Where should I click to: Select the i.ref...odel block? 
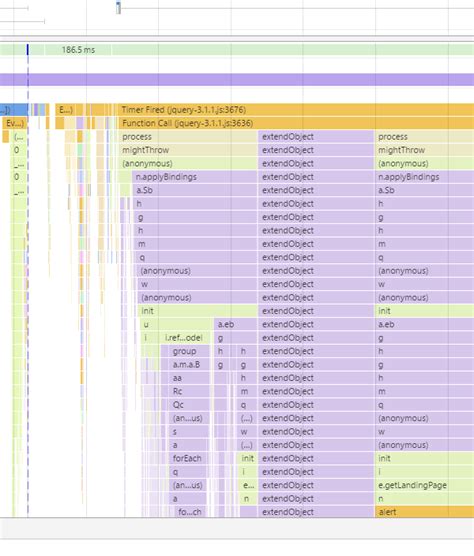(x=186, y=338)
